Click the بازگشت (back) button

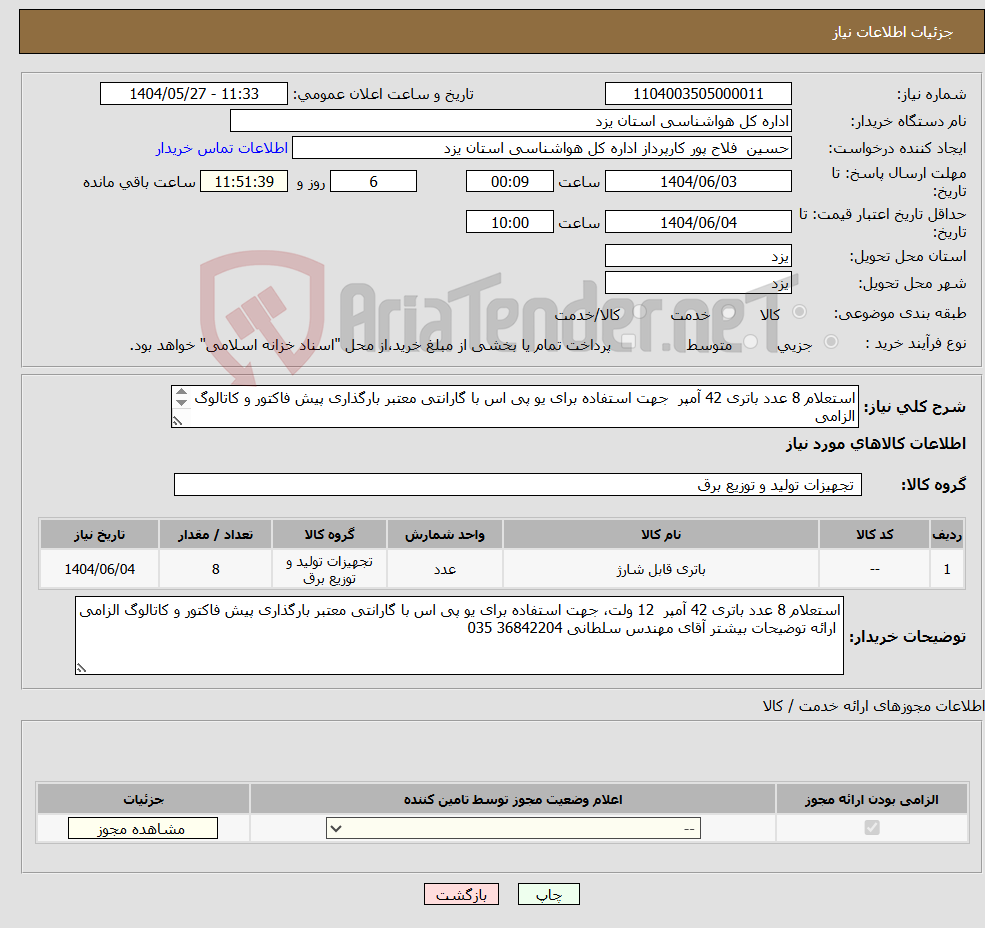click(461, 894)
